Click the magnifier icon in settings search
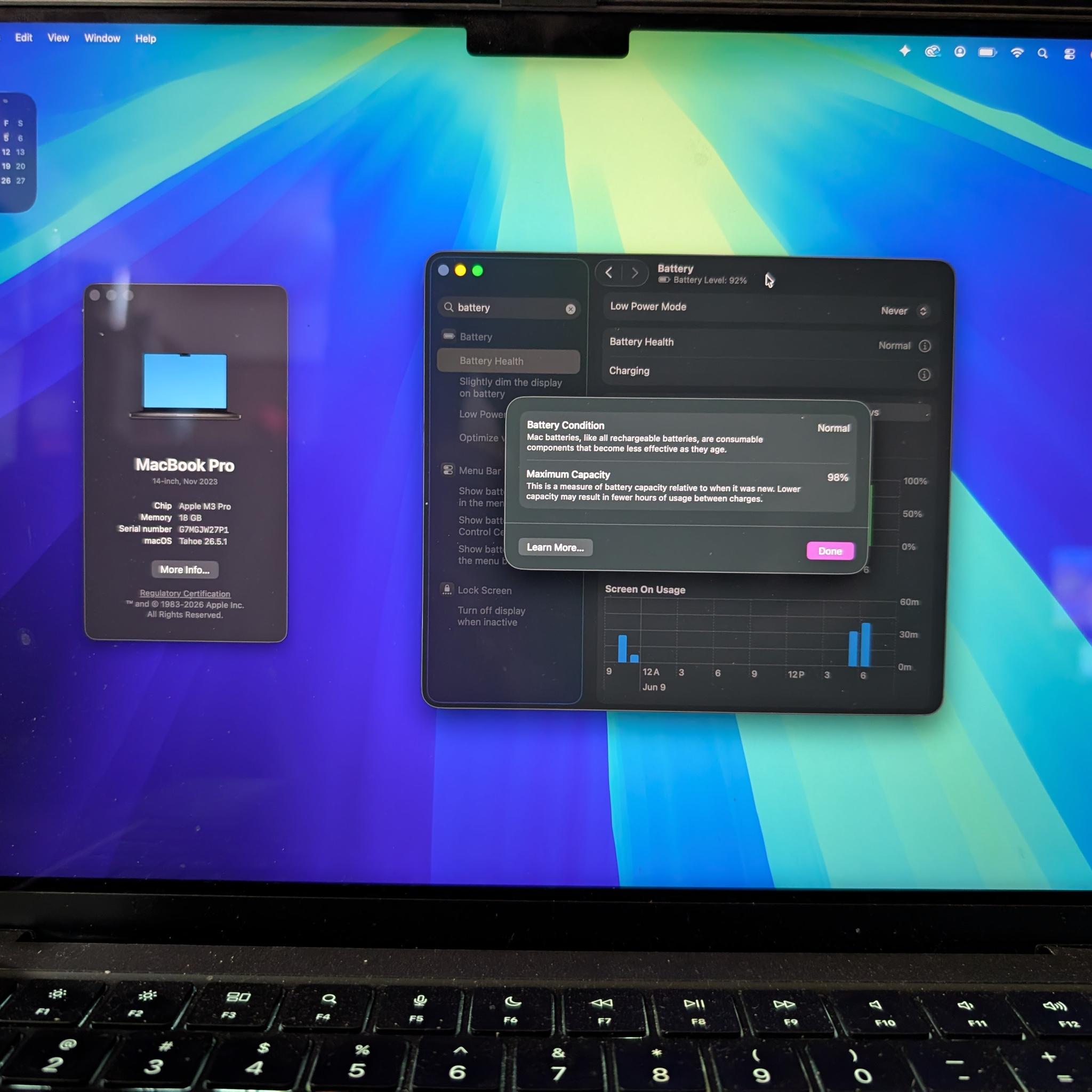Image resolution: width=1092 pixels, height=1092 pixels. 449,307
